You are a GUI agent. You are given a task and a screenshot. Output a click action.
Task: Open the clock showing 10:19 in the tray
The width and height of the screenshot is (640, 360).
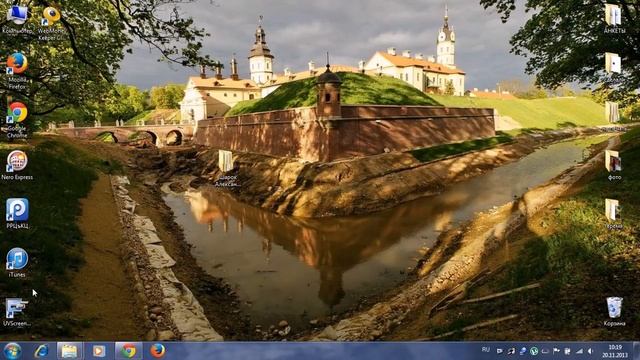(x=615, y=351)
